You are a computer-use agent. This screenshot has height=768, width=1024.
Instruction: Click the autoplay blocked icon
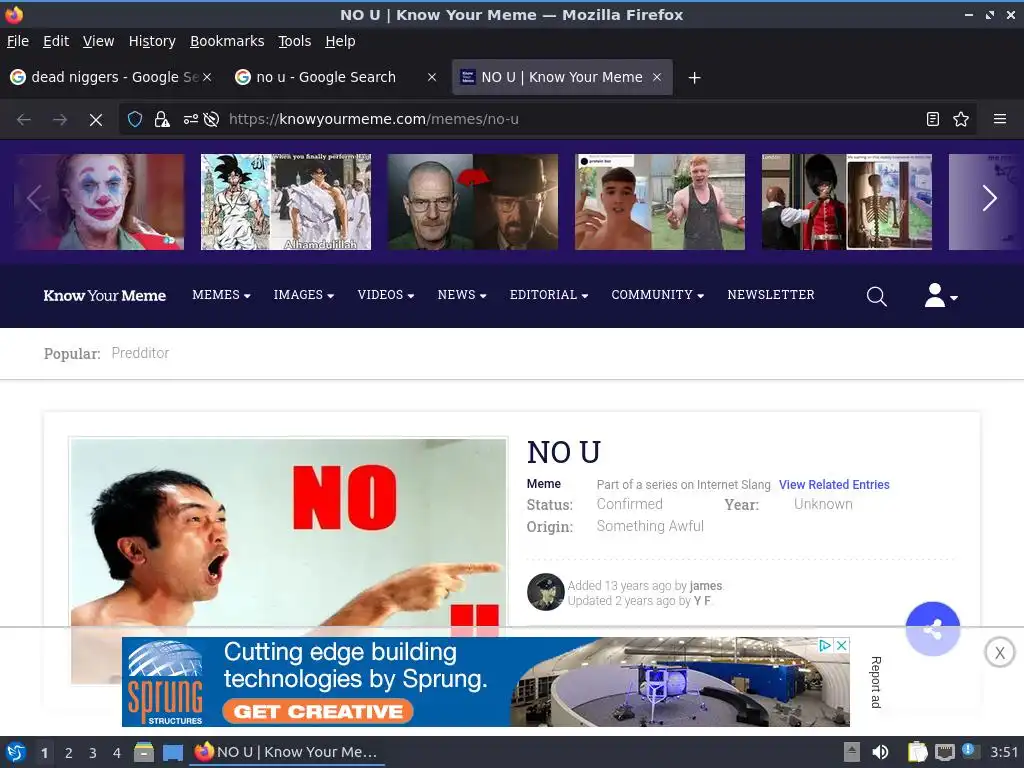tap(211, 120)
